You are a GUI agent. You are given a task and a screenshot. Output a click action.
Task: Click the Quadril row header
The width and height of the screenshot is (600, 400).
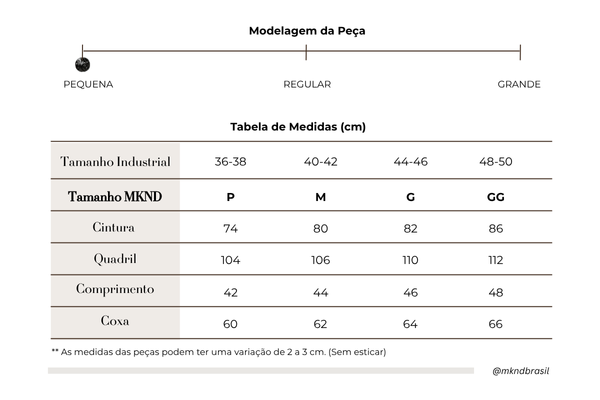(115, 259)
